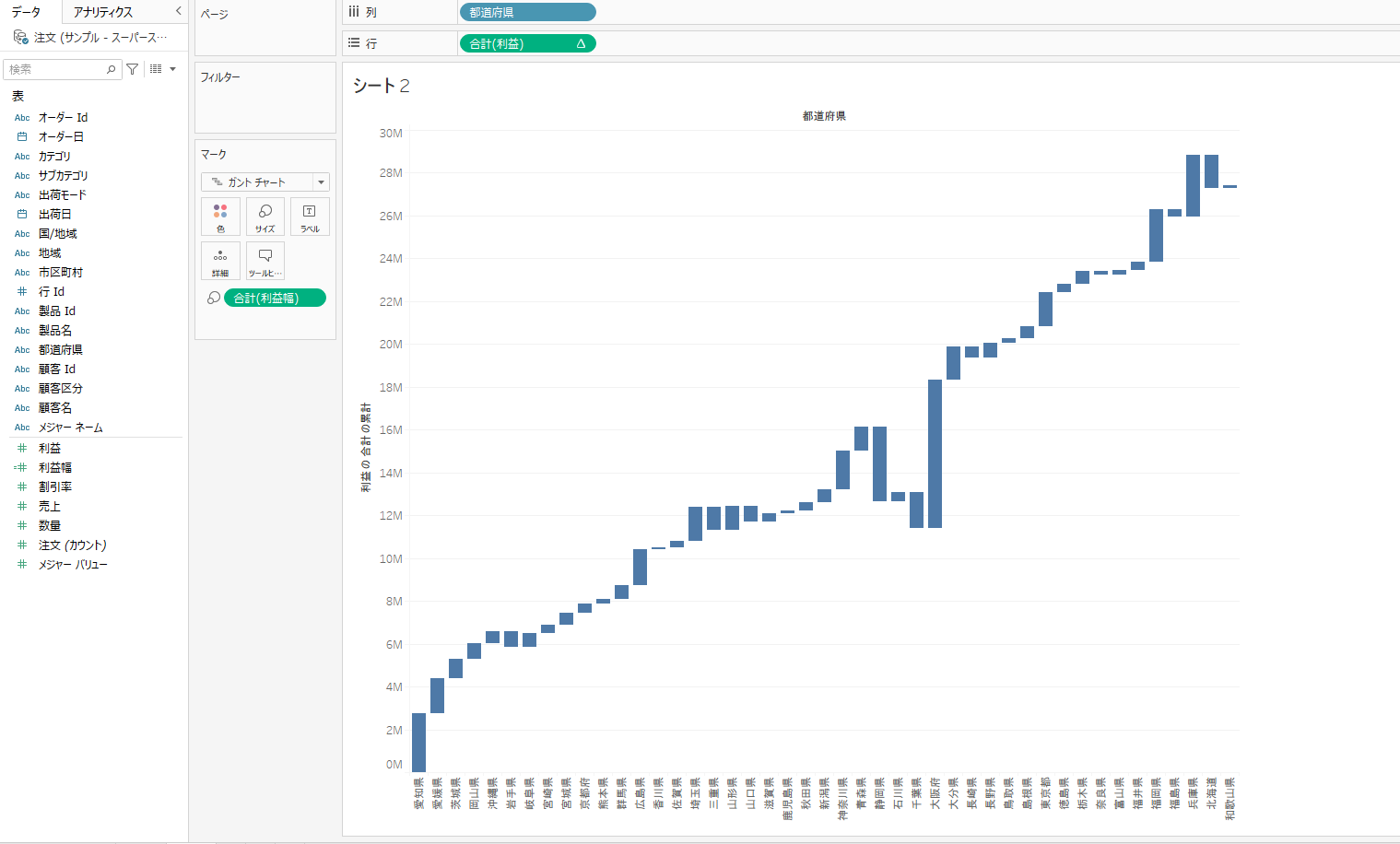Select the 出荷モード field
Viewport: 1400px width, 844px height.
(63, 194)
